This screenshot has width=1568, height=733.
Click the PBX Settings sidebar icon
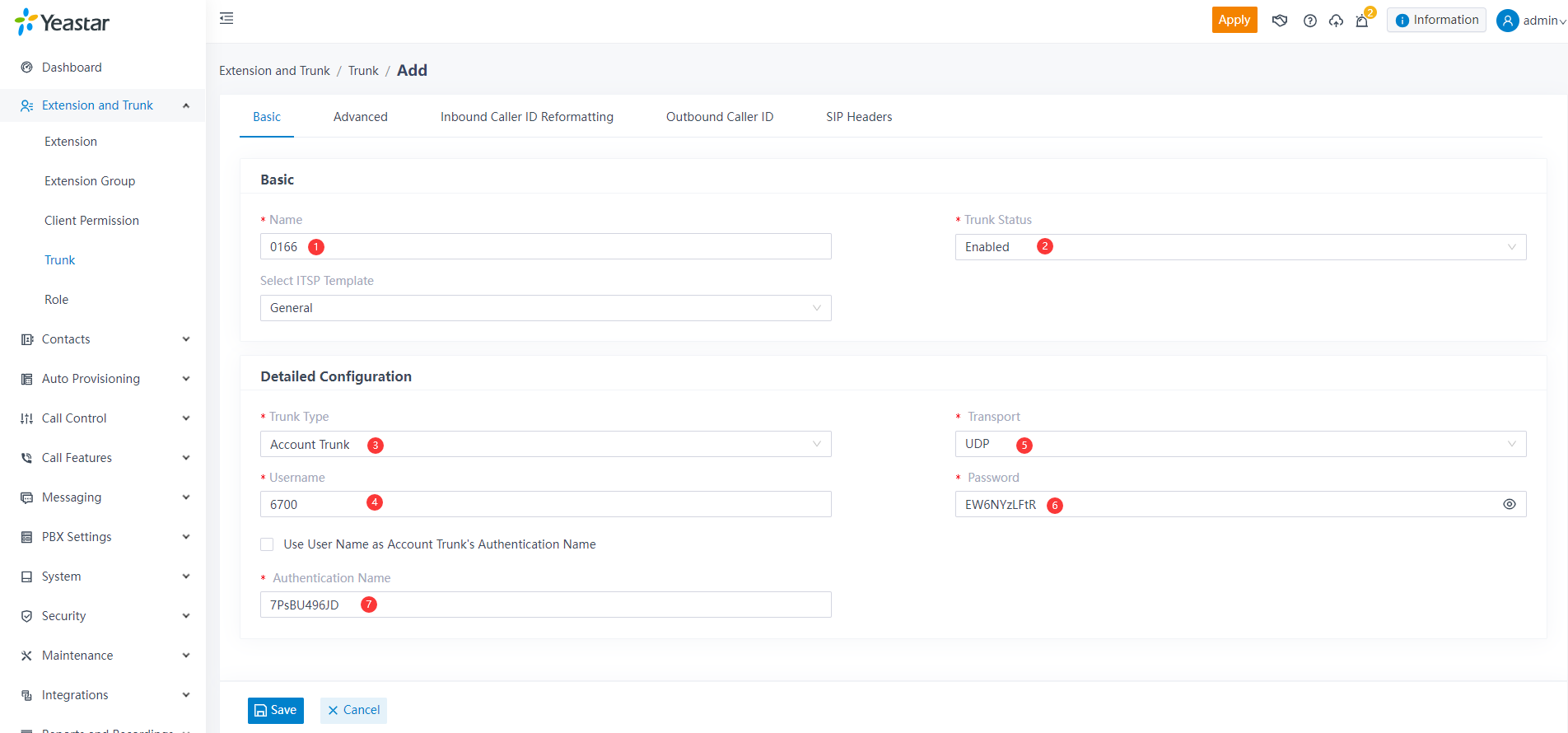click(26, 537)
